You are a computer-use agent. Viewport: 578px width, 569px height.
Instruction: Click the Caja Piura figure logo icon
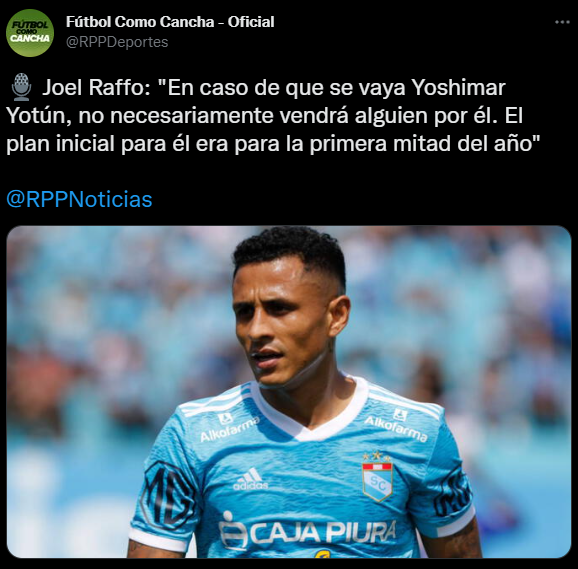click(232, 530)
